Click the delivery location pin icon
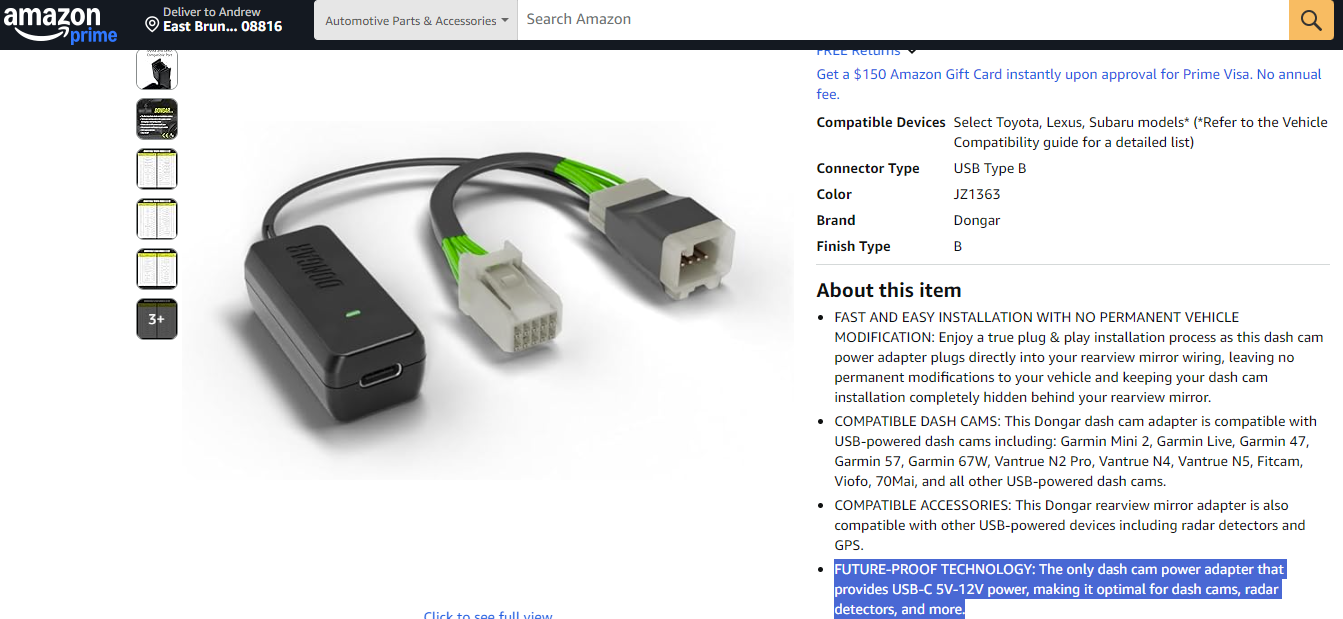 point(152,23)
